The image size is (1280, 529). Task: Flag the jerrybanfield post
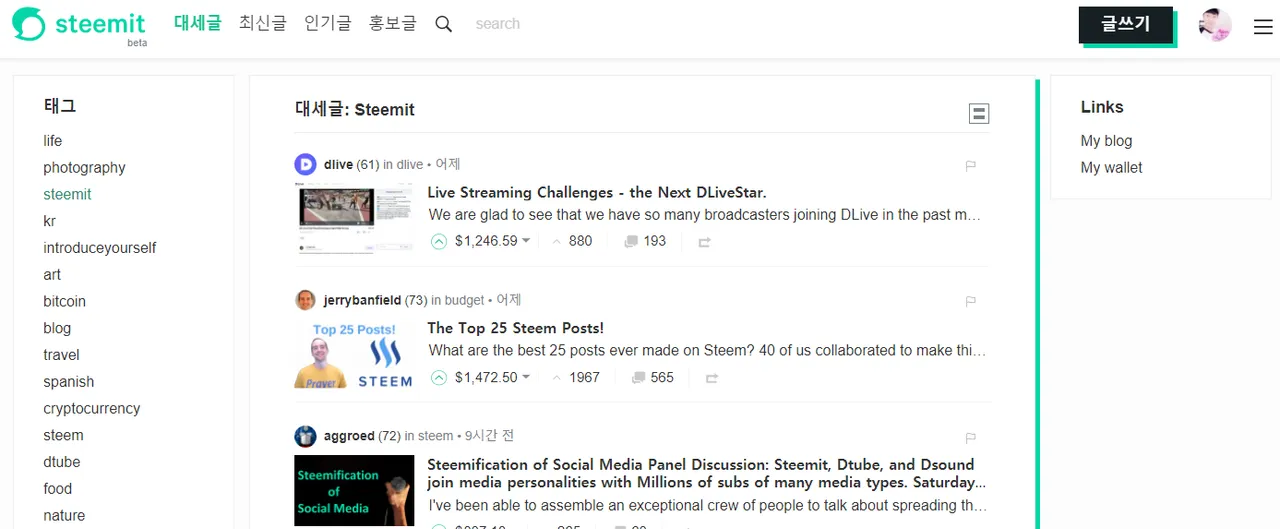pyautogui.click(x=970, y=301)
